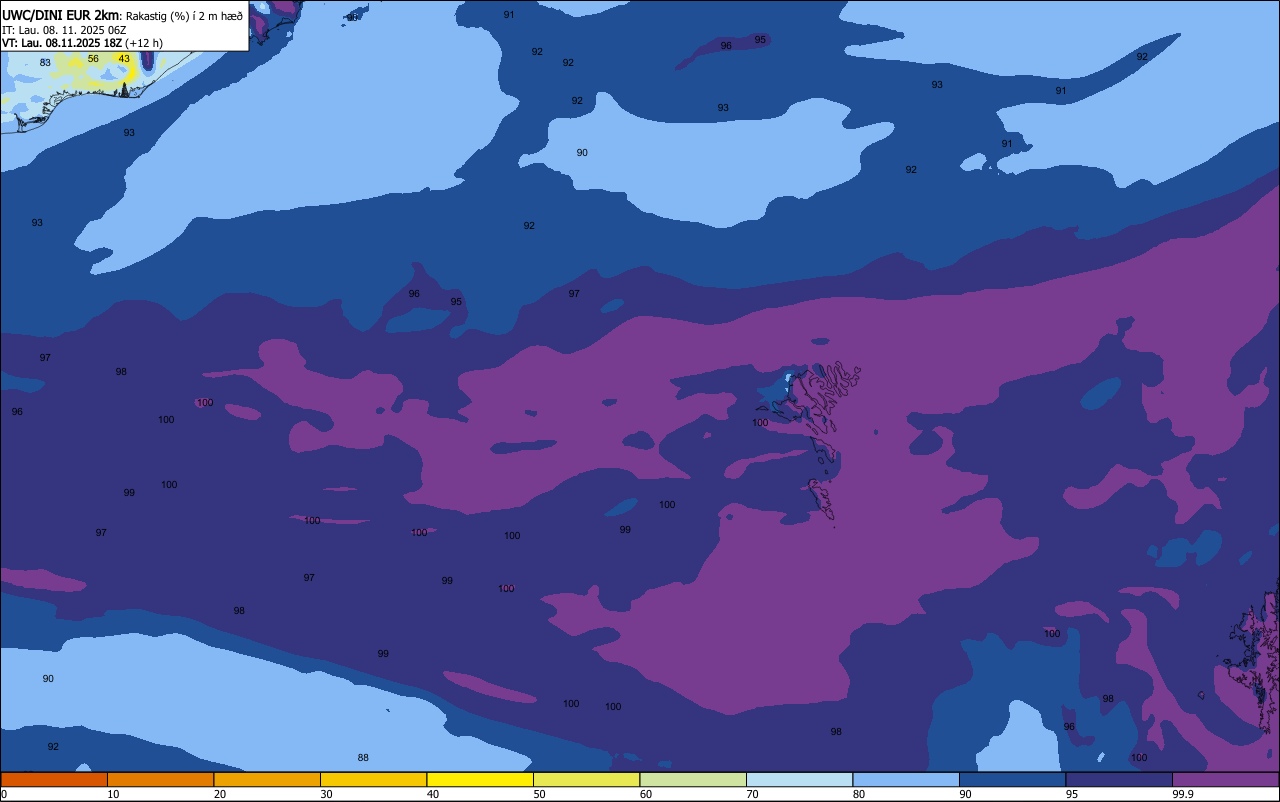Screen dimensions: 1280x802
Task: Click the "100" value beside the Faroe Islands
Action: (x=760, y=422)
